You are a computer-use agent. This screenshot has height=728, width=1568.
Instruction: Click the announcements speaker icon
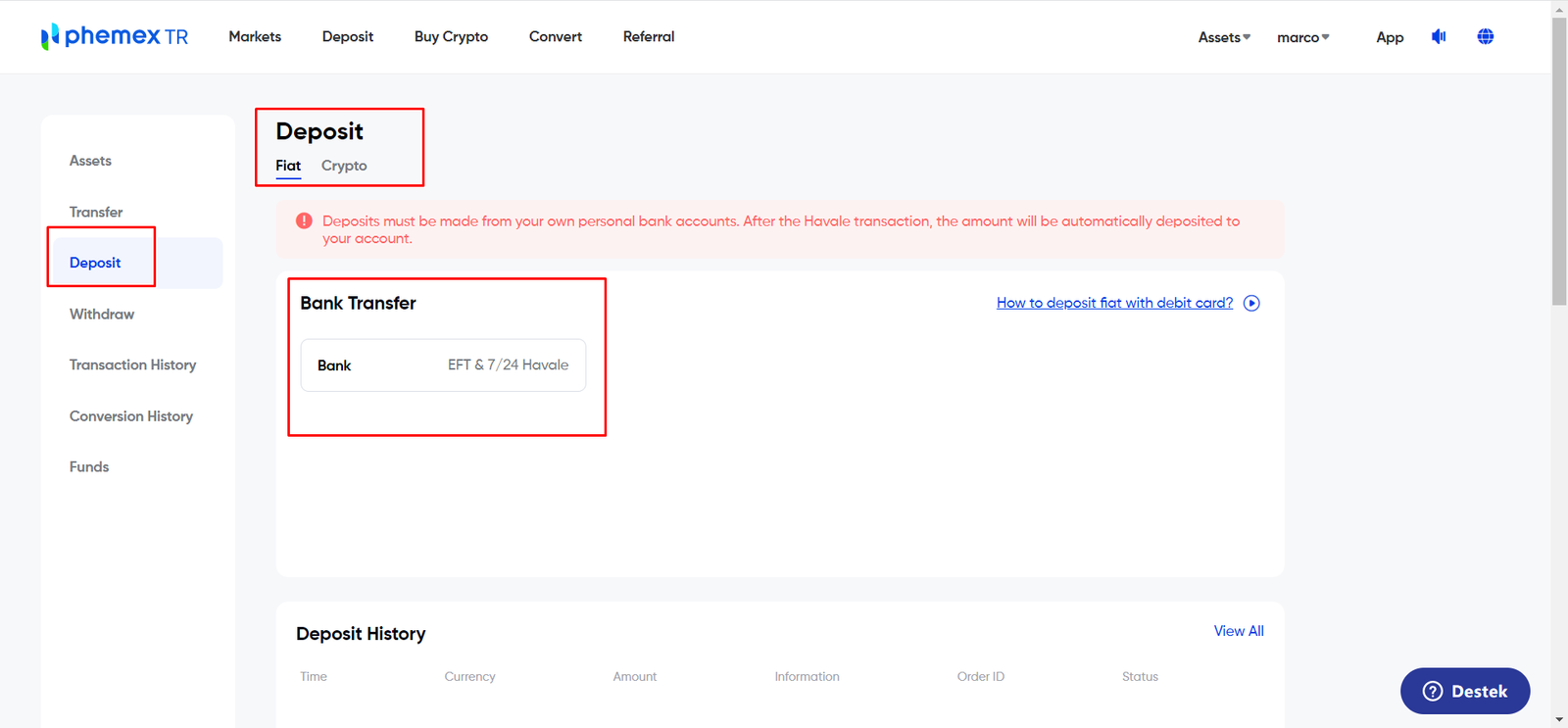click(x=1439, y=36)
